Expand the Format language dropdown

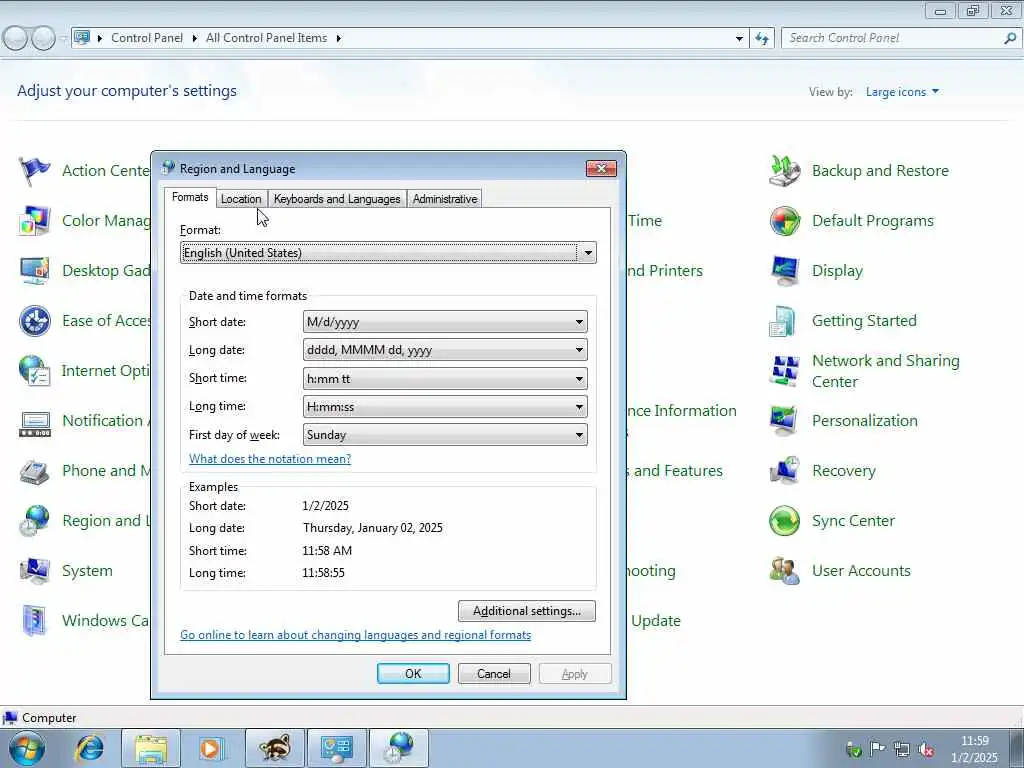tap(588, 253)
